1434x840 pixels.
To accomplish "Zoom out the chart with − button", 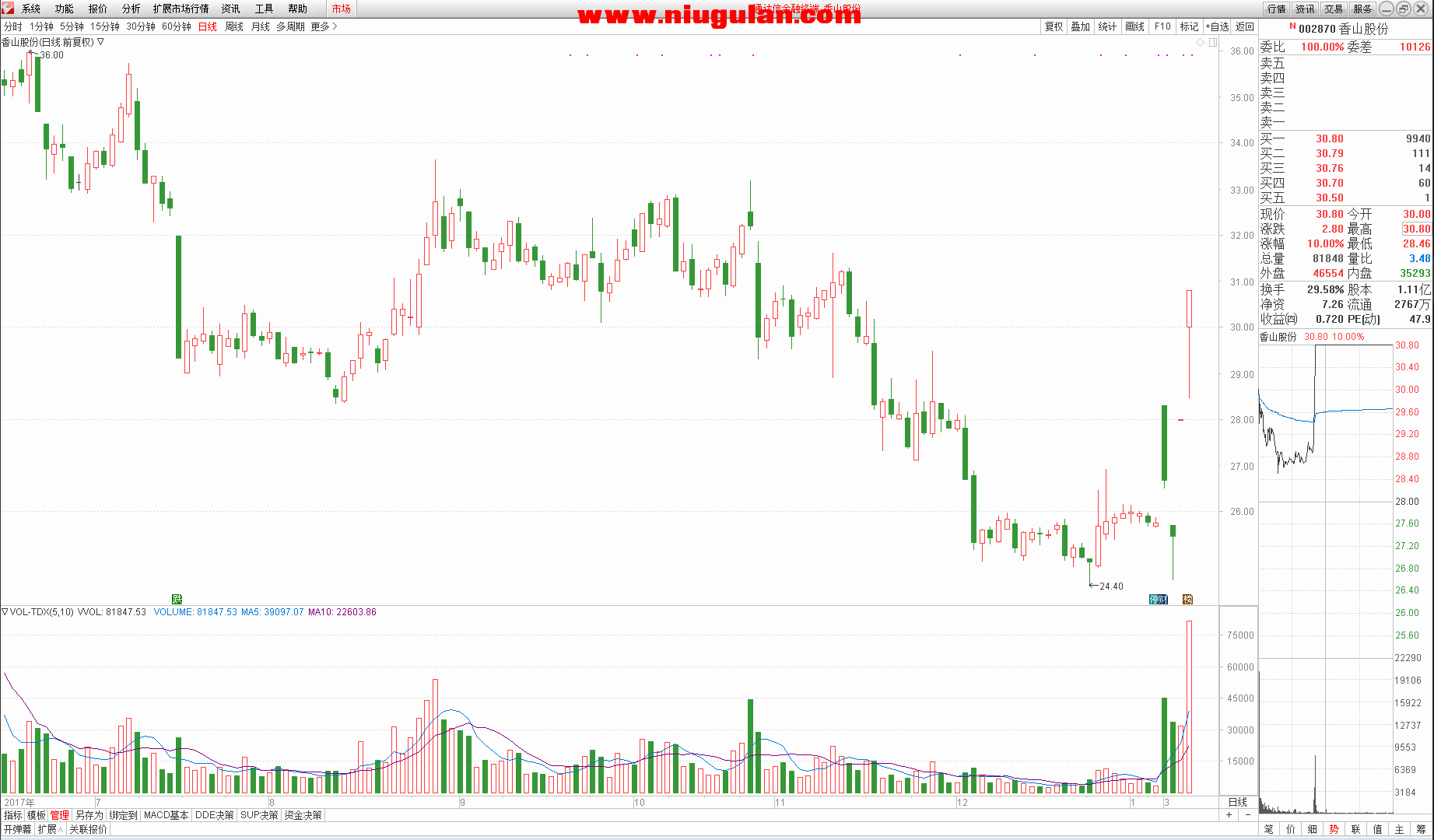I will [1248, 815].
